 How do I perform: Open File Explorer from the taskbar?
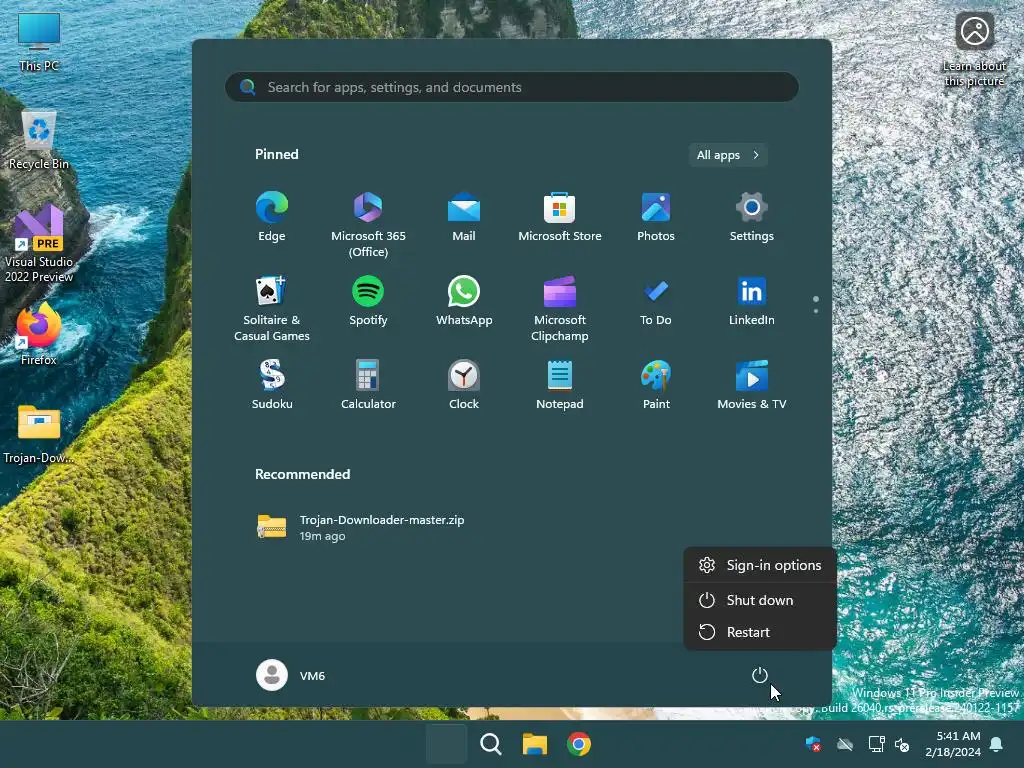point(535,744)
